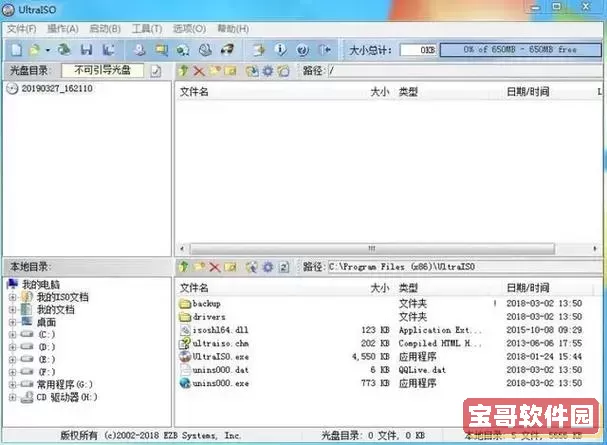Click the icon right of the disc-toolbar gear
The image size is (607, 445).
coord(283,71)
